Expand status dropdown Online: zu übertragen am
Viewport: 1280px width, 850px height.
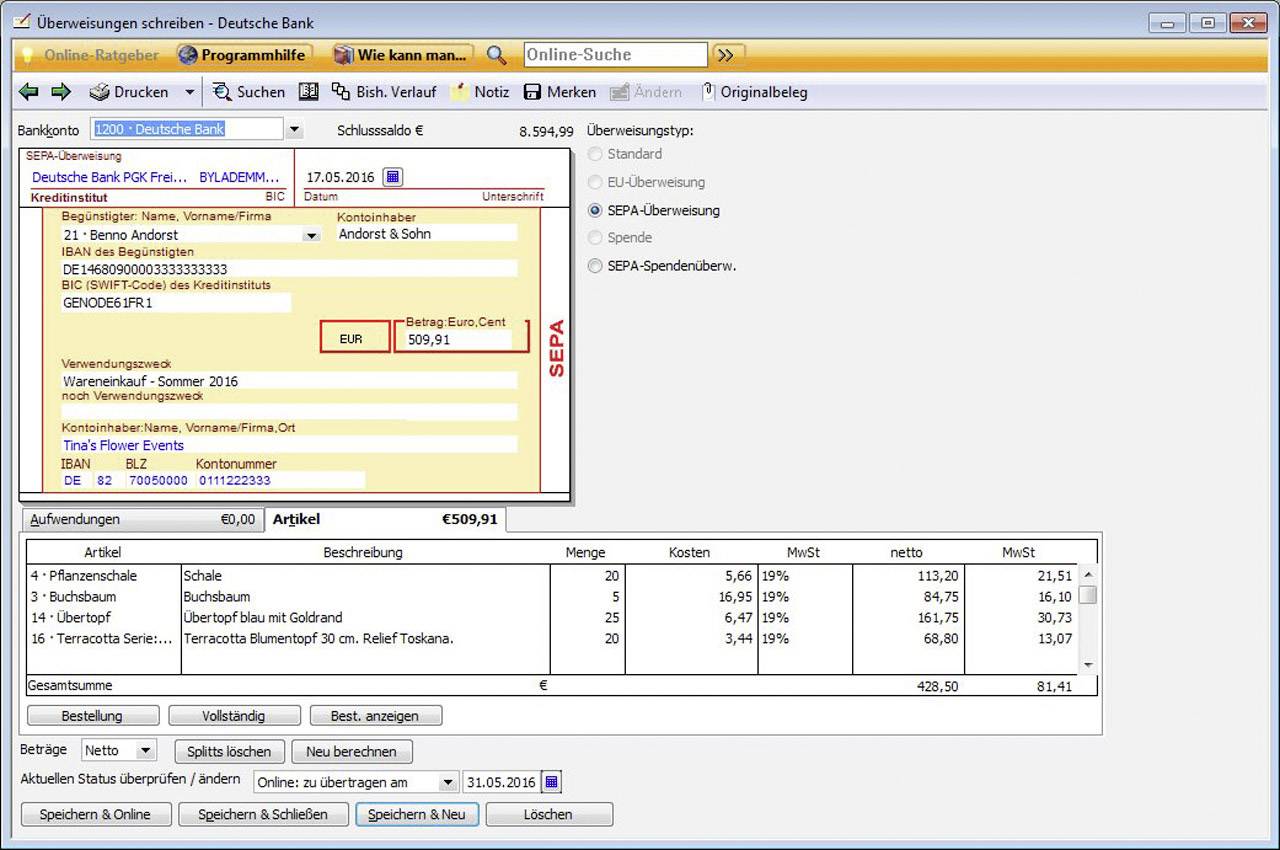point(446,782)
